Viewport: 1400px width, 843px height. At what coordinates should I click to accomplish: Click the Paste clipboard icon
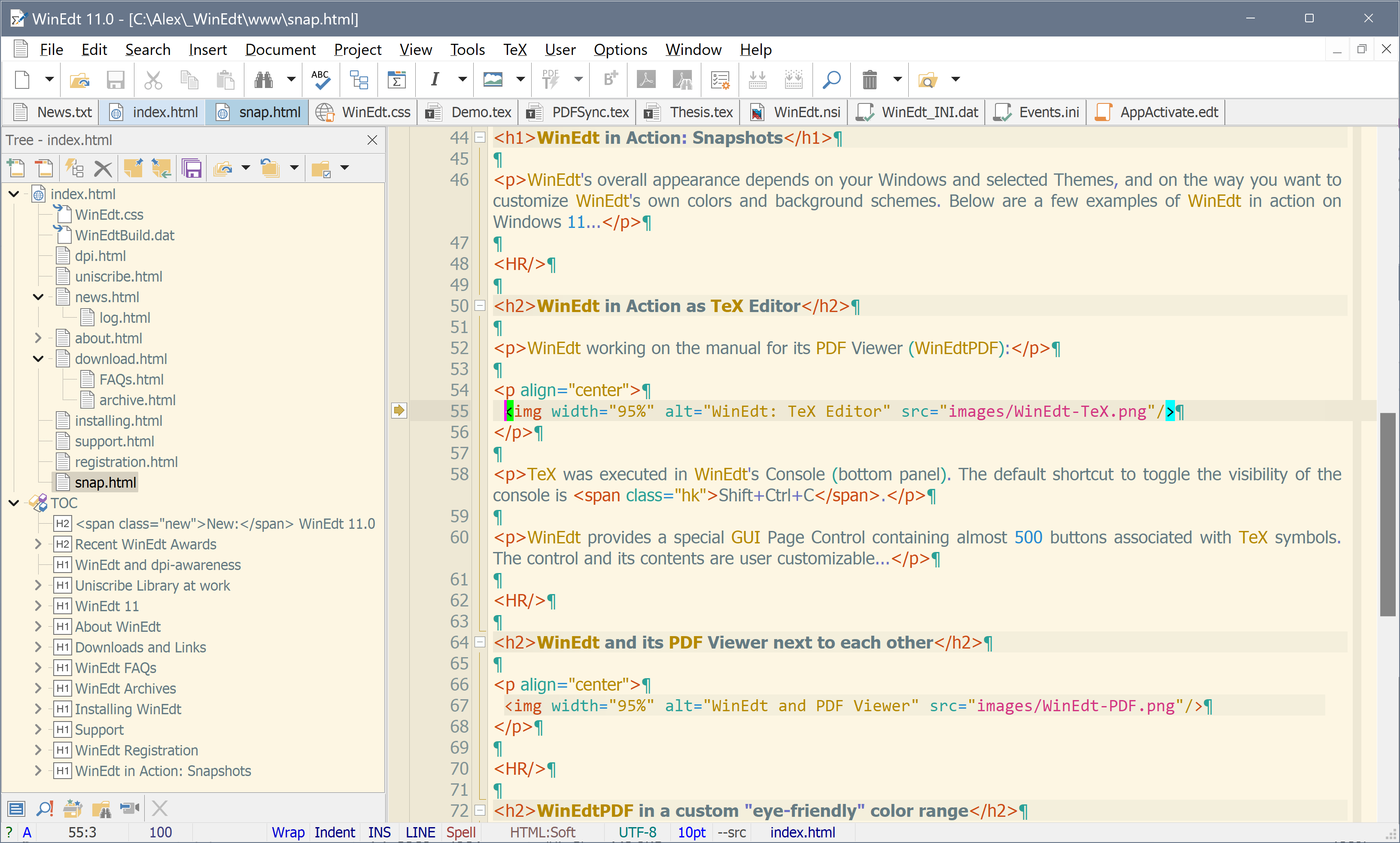coord(225,79)
